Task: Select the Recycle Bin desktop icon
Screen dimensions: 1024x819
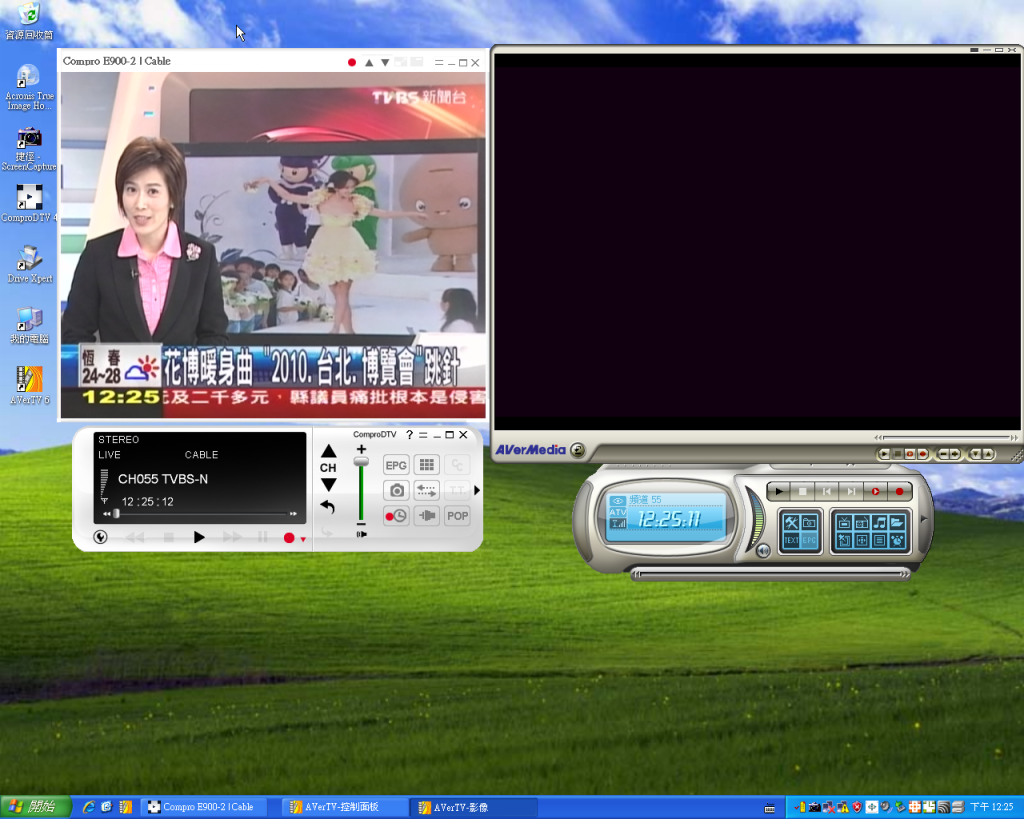Action: coord(29,21)
